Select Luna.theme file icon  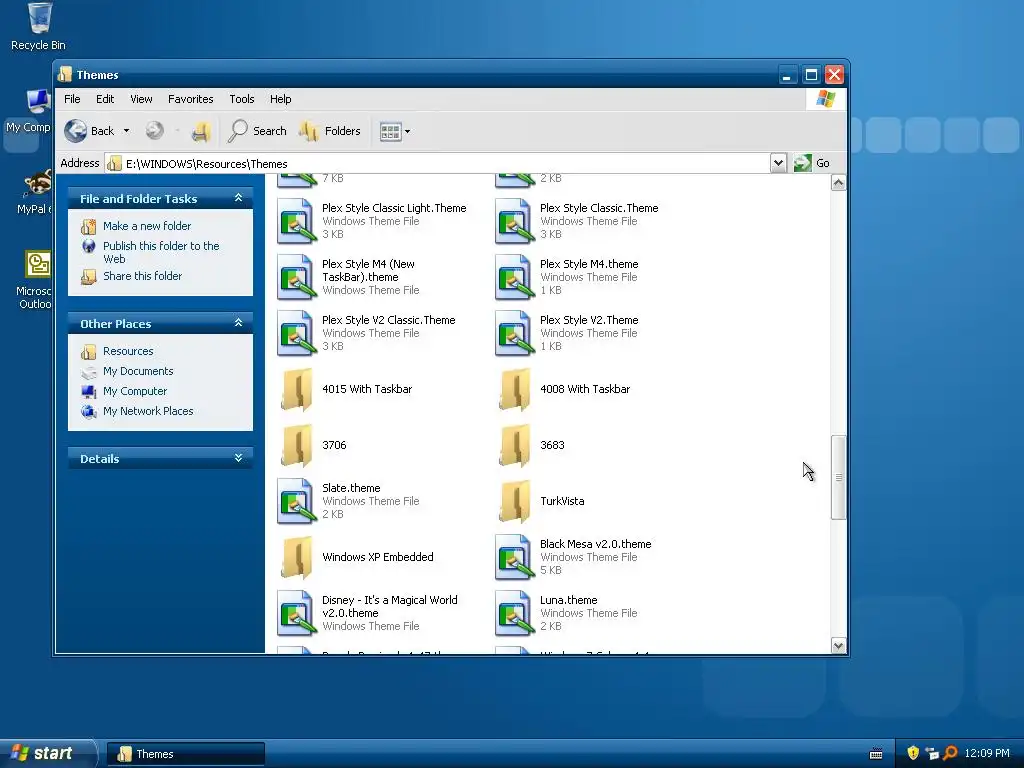tap(515, 614)
